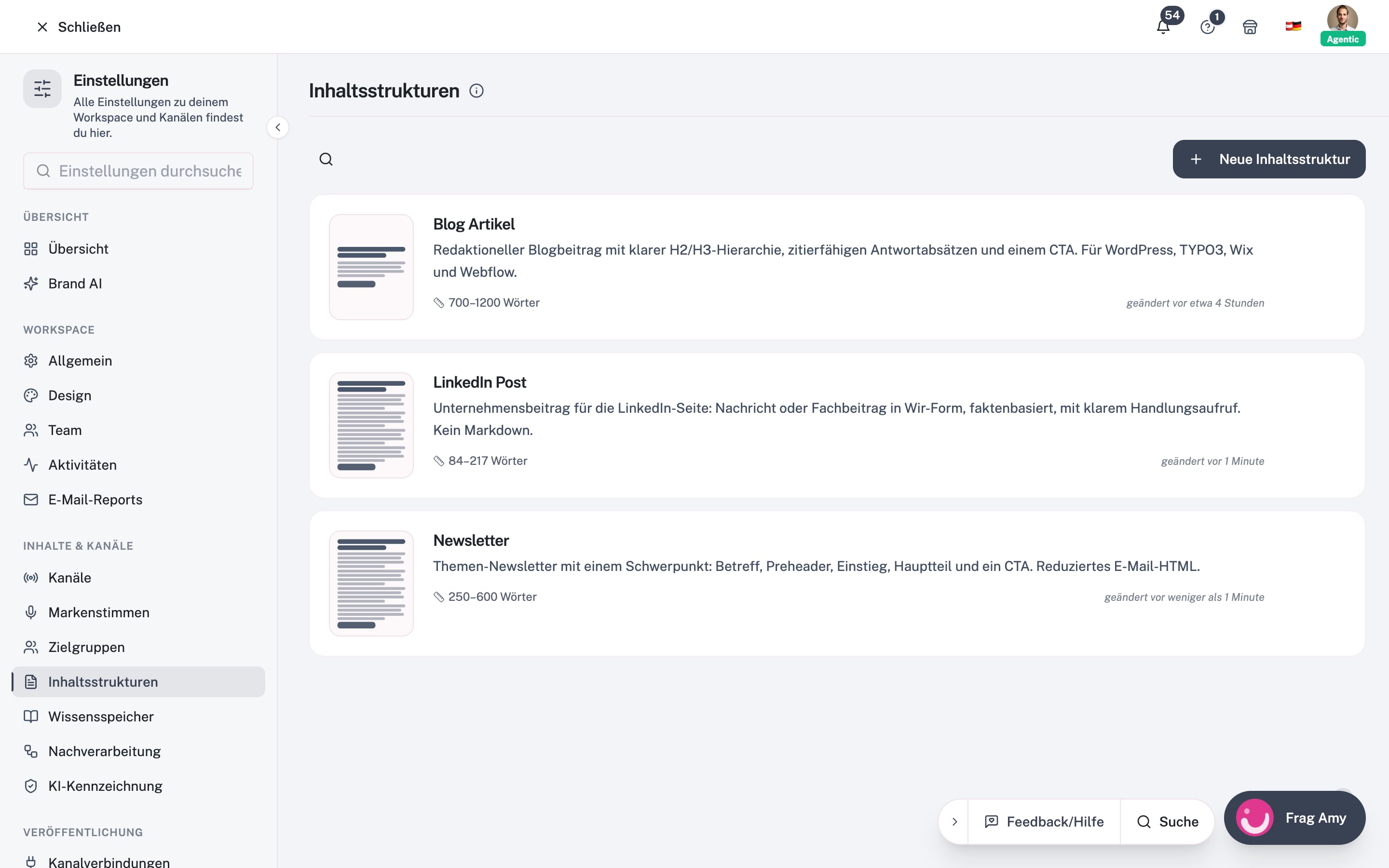Create a Neue Inhaltsstruktur
1389x868 pixels.
1269,159
